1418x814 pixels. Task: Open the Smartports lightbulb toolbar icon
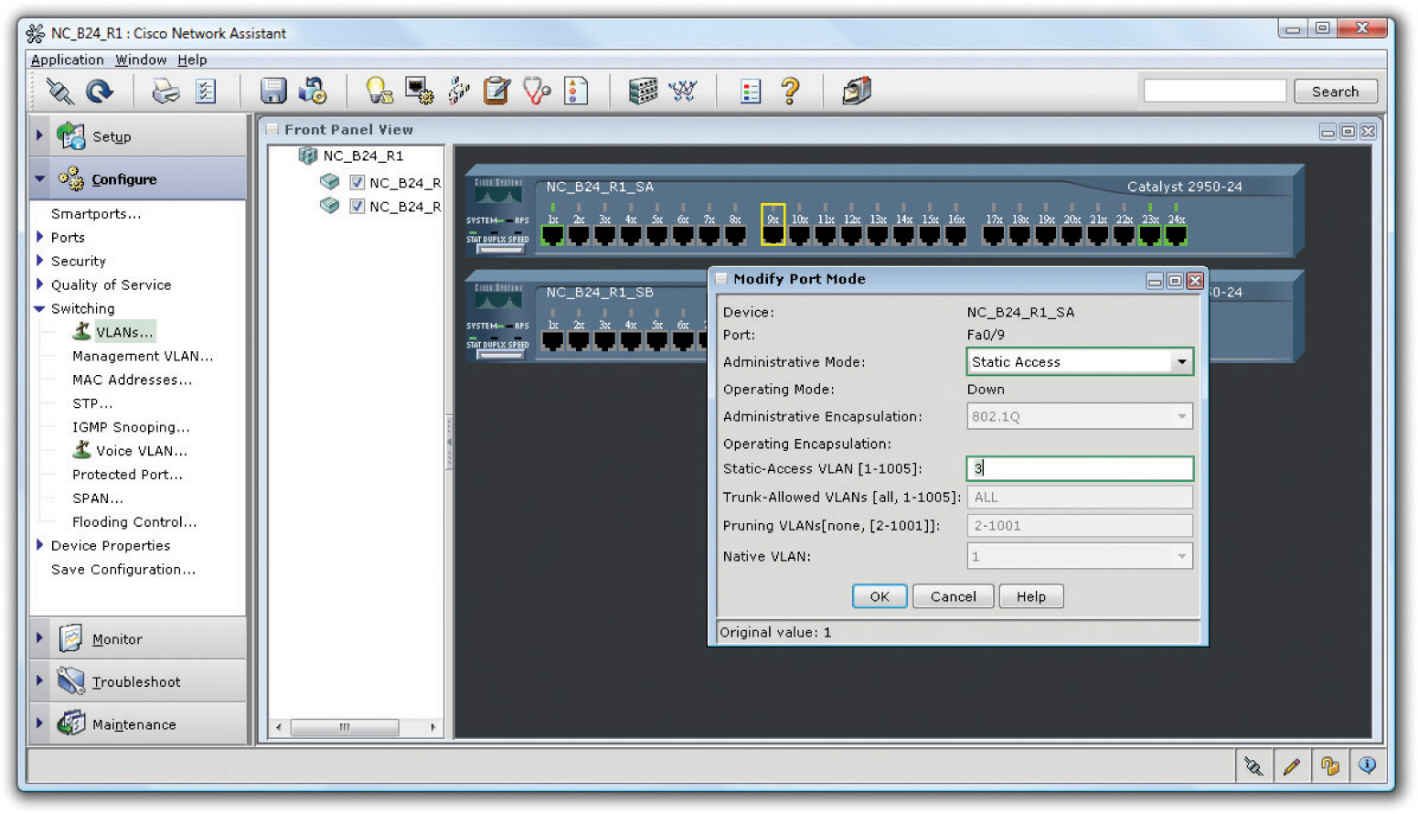tap(379, 92)
